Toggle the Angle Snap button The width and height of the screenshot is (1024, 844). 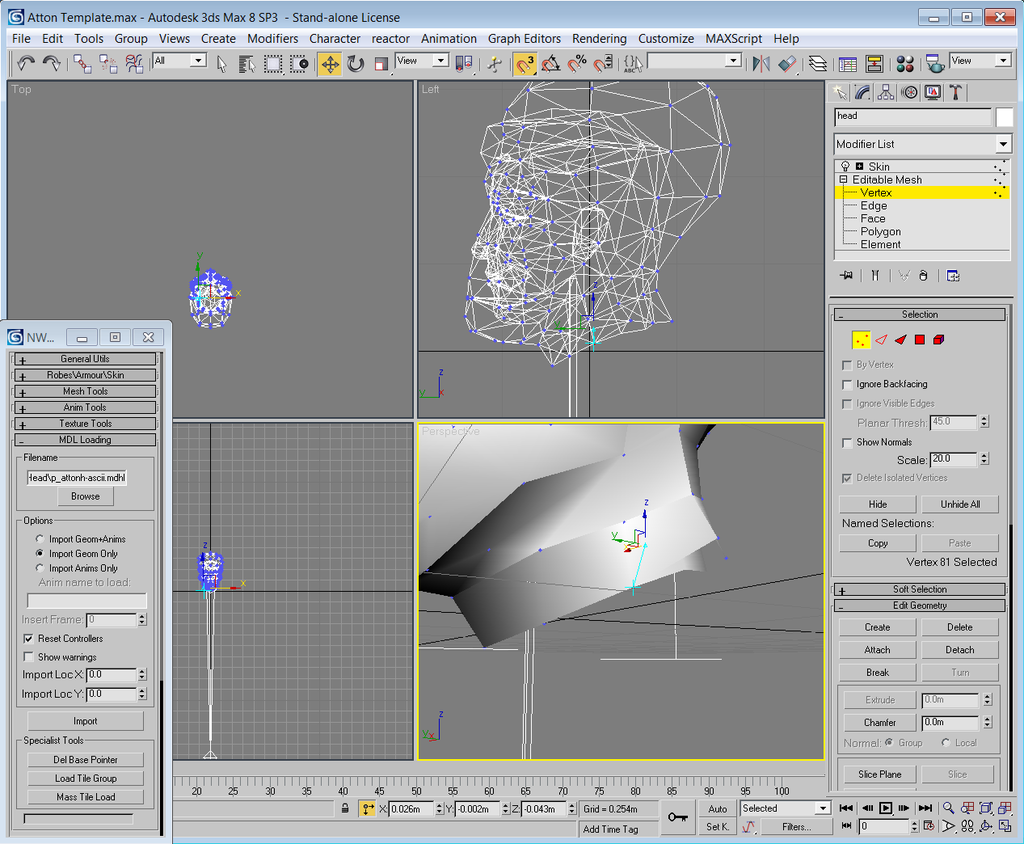551,63
